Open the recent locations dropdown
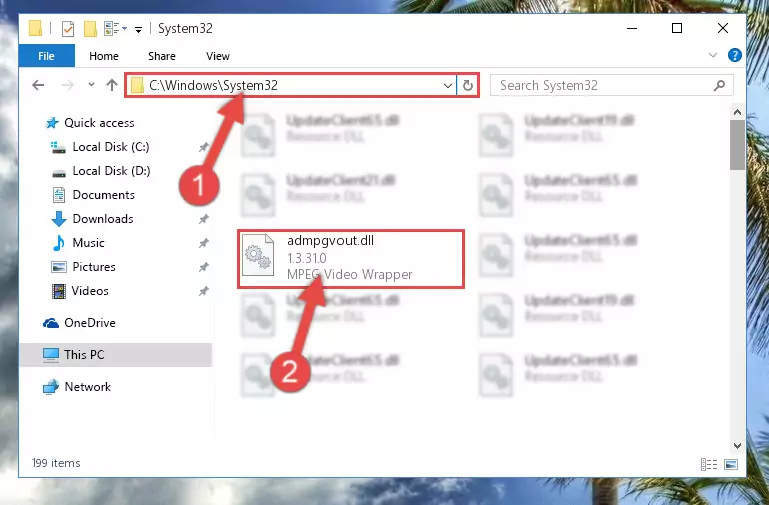Screen dimensions: 769x505 [91, 85]
